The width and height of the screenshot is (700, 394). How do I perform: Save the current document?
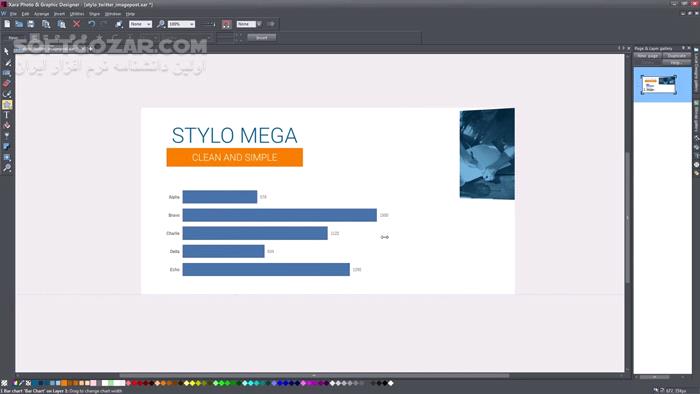click(30, 24)
